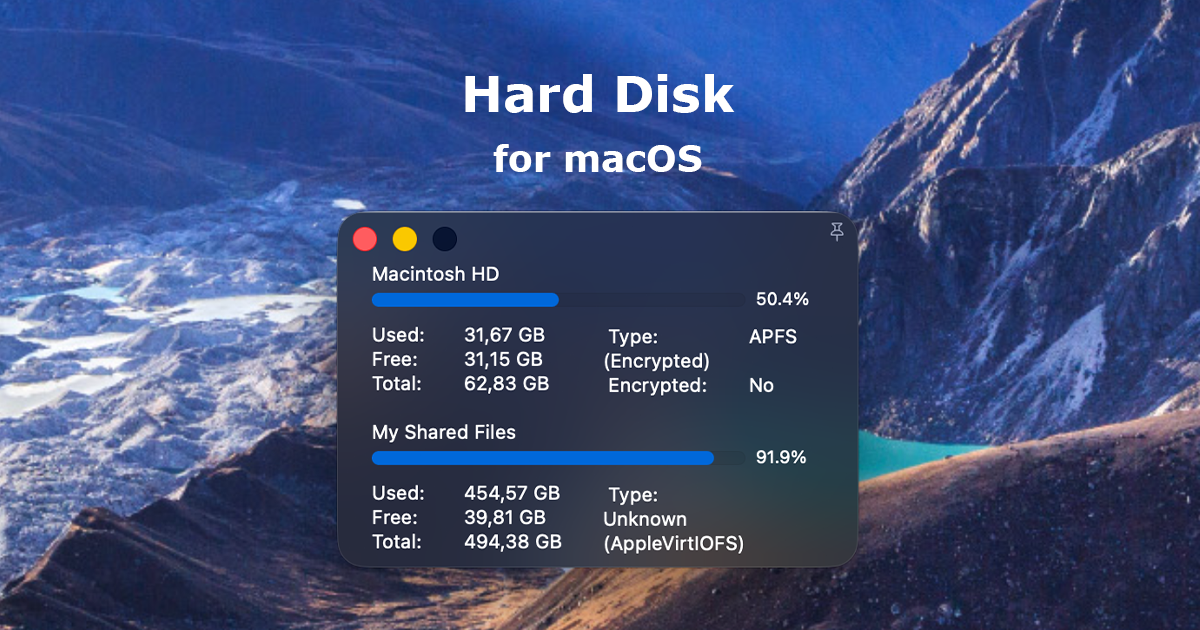
Task: Click the Used value for Macintosh HD
Action: pos(505,337)
